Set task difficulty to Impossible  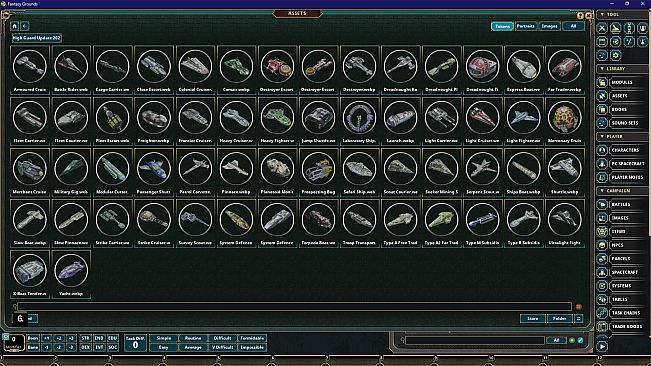[x=252, y=347]
